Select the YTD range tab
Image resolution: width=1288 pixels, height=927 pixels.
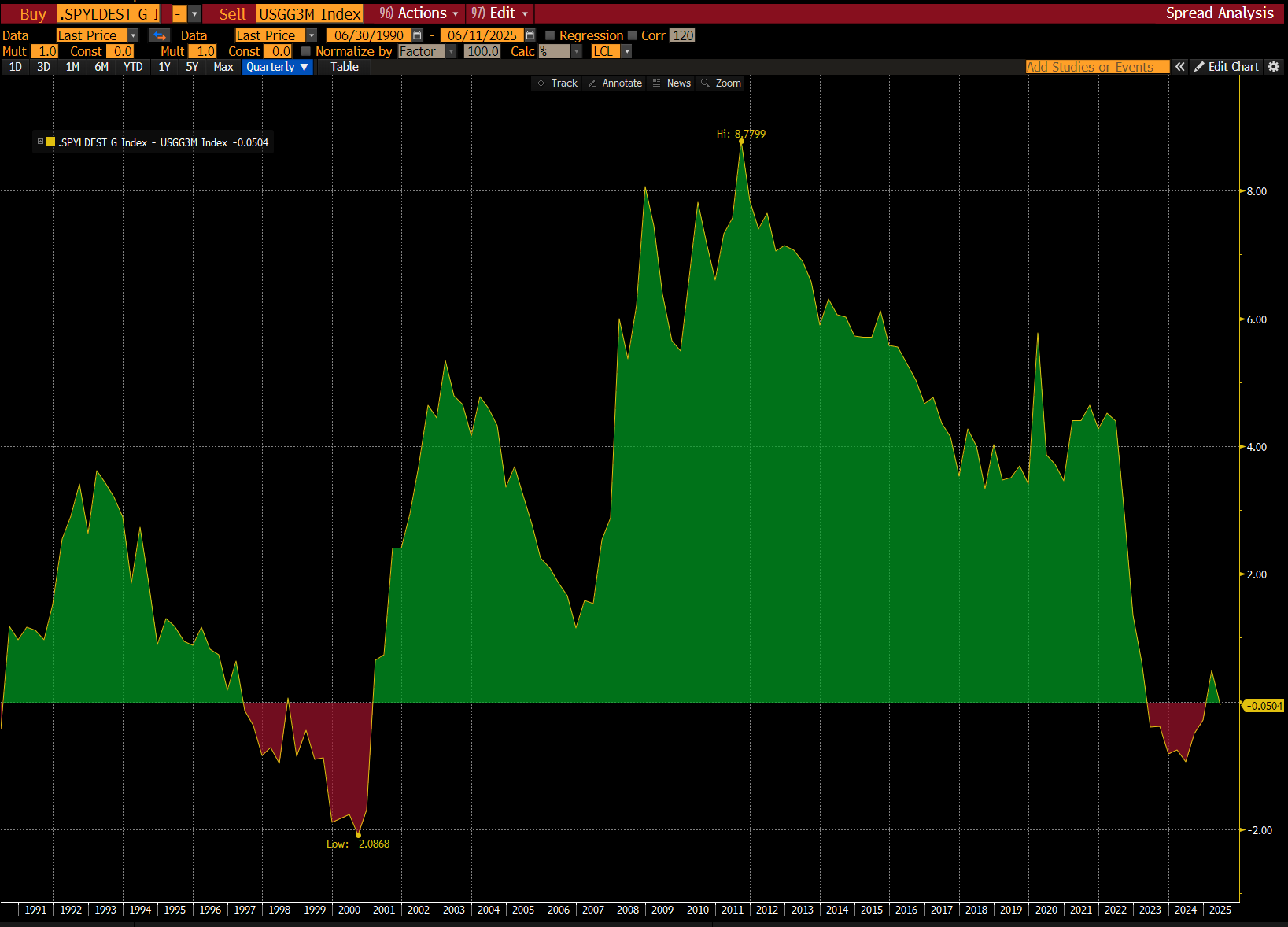pos(133,67)
